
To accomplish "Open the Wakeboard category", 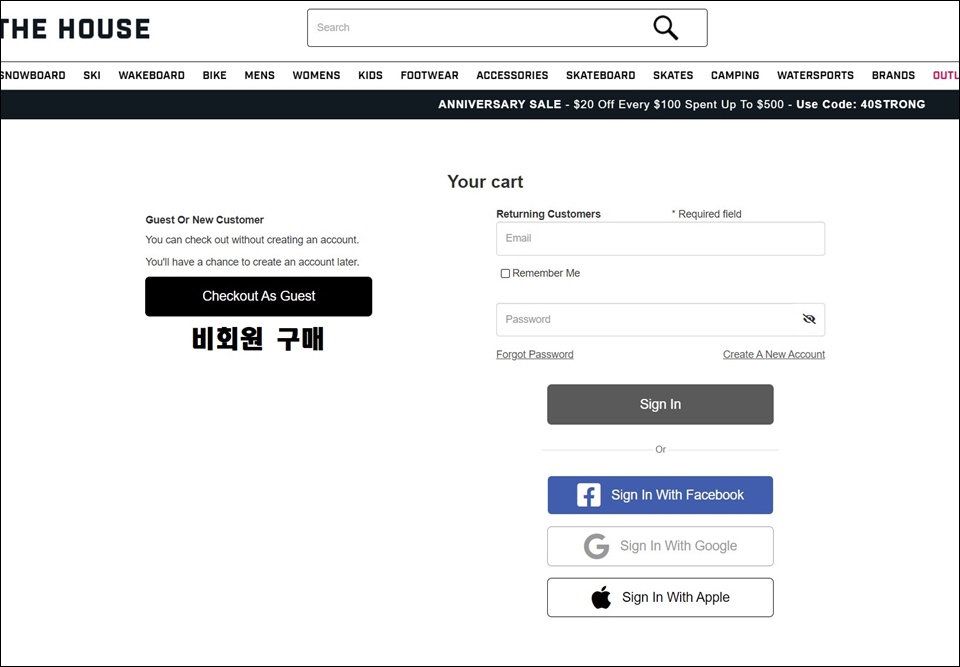I will click(x=151, y=75).
